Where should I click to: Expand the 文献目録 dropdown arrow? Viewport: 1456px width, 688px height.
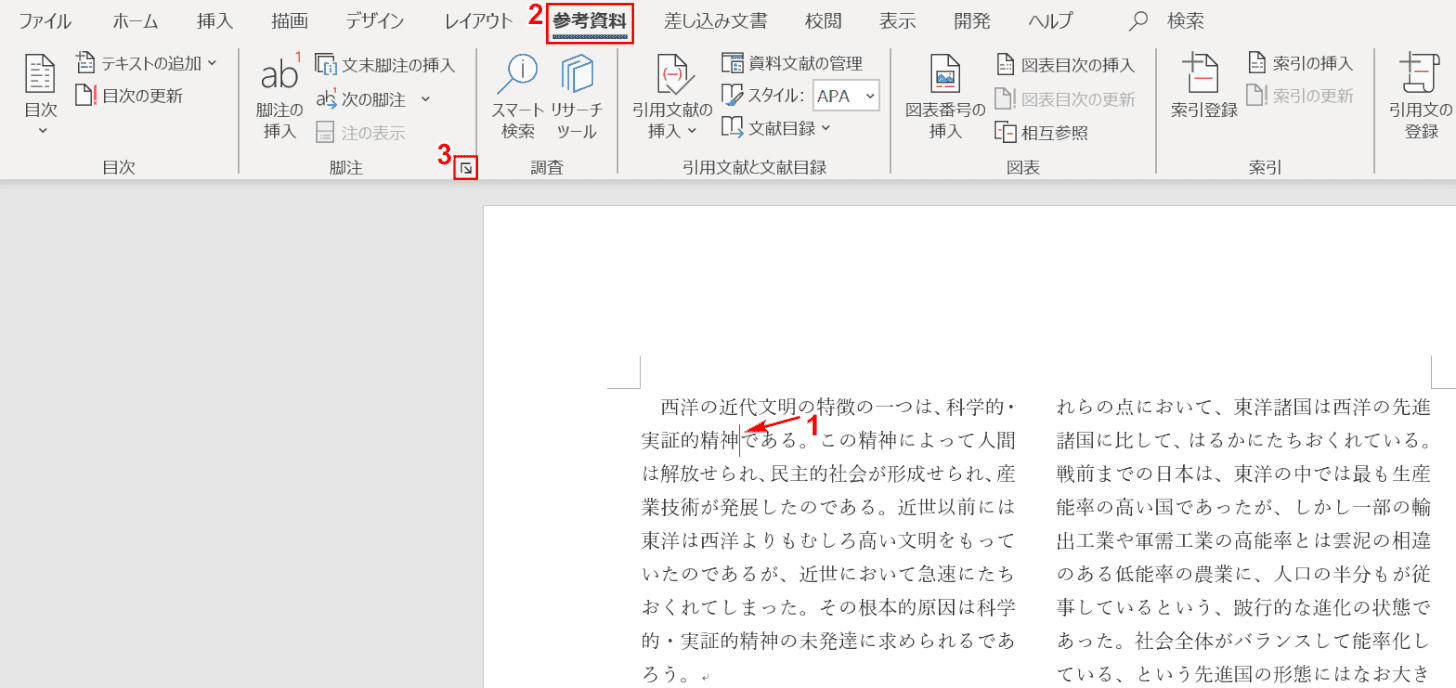tap(826, 128)
